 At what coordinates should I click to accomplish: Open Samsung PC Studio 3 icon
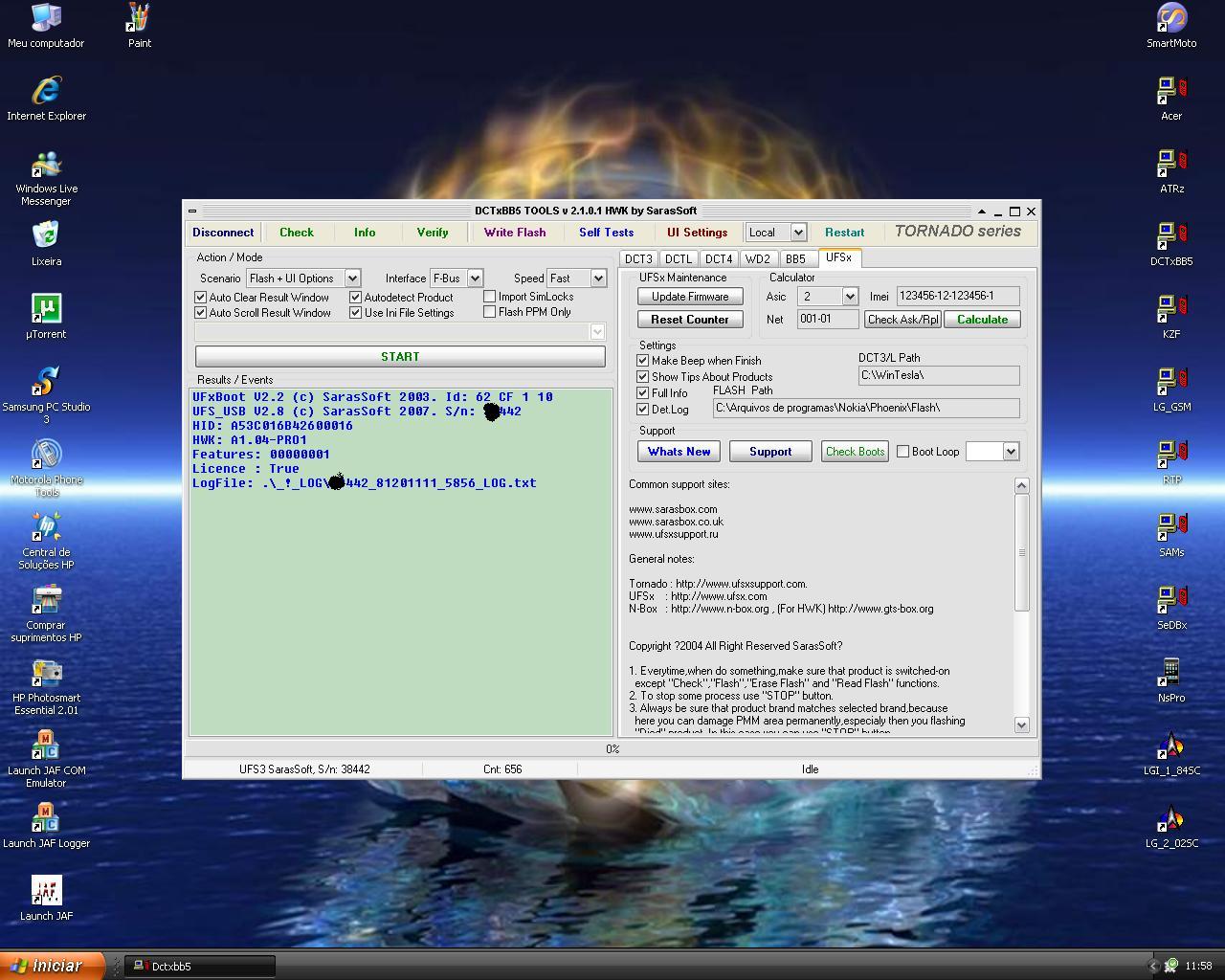[x=46, y=395]
